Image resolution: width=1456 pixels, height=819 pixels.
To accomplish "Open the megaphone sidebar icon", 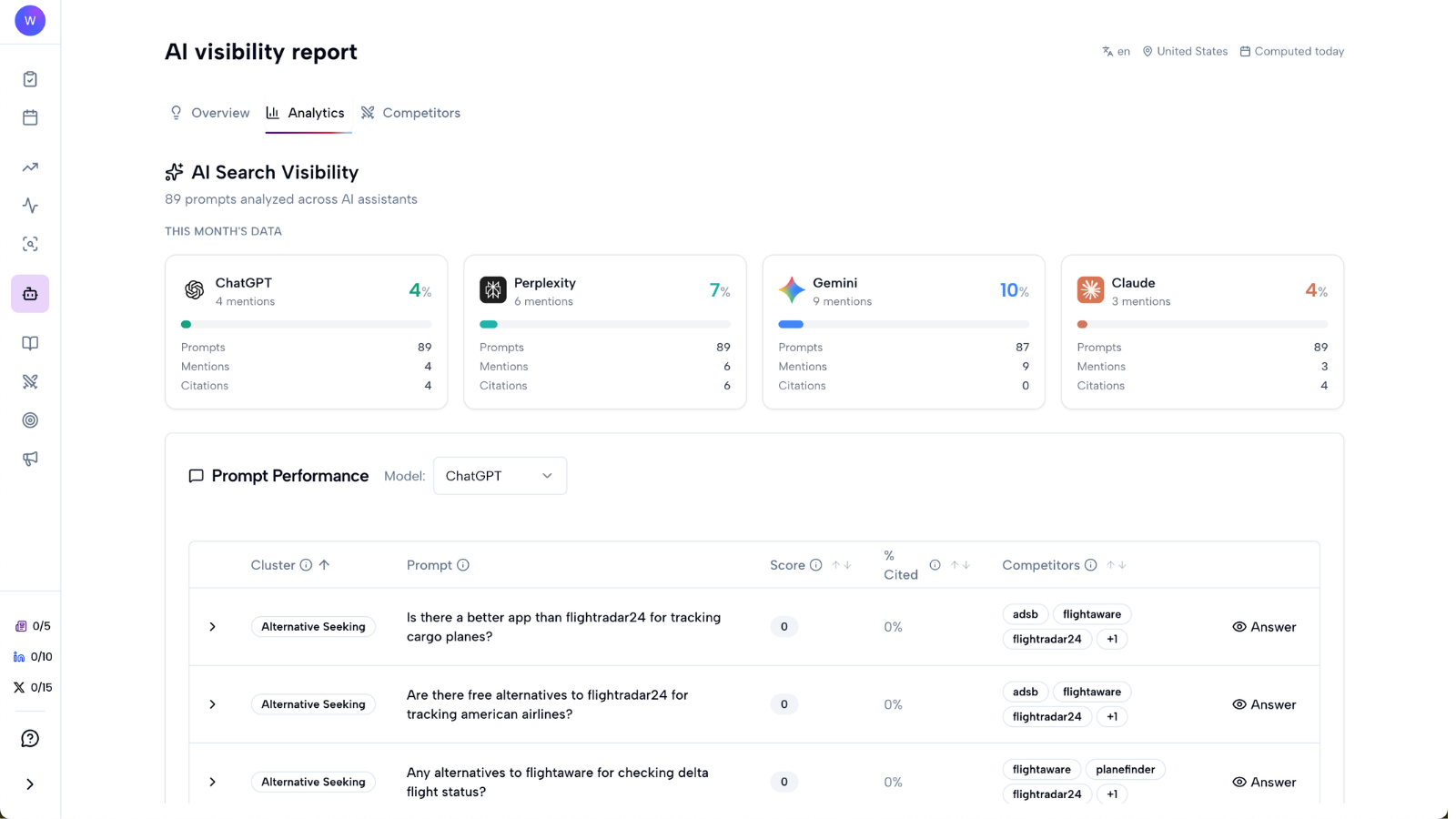I will 30,459.
